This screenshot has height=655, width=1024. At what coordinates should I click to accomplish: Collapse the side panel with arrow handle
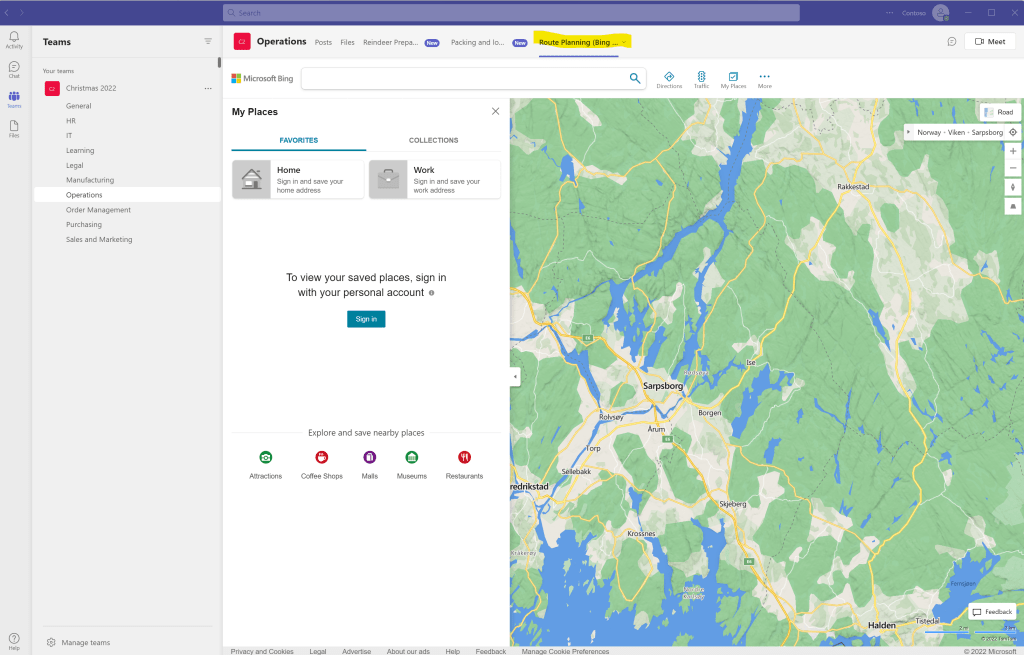pos(515,376)
